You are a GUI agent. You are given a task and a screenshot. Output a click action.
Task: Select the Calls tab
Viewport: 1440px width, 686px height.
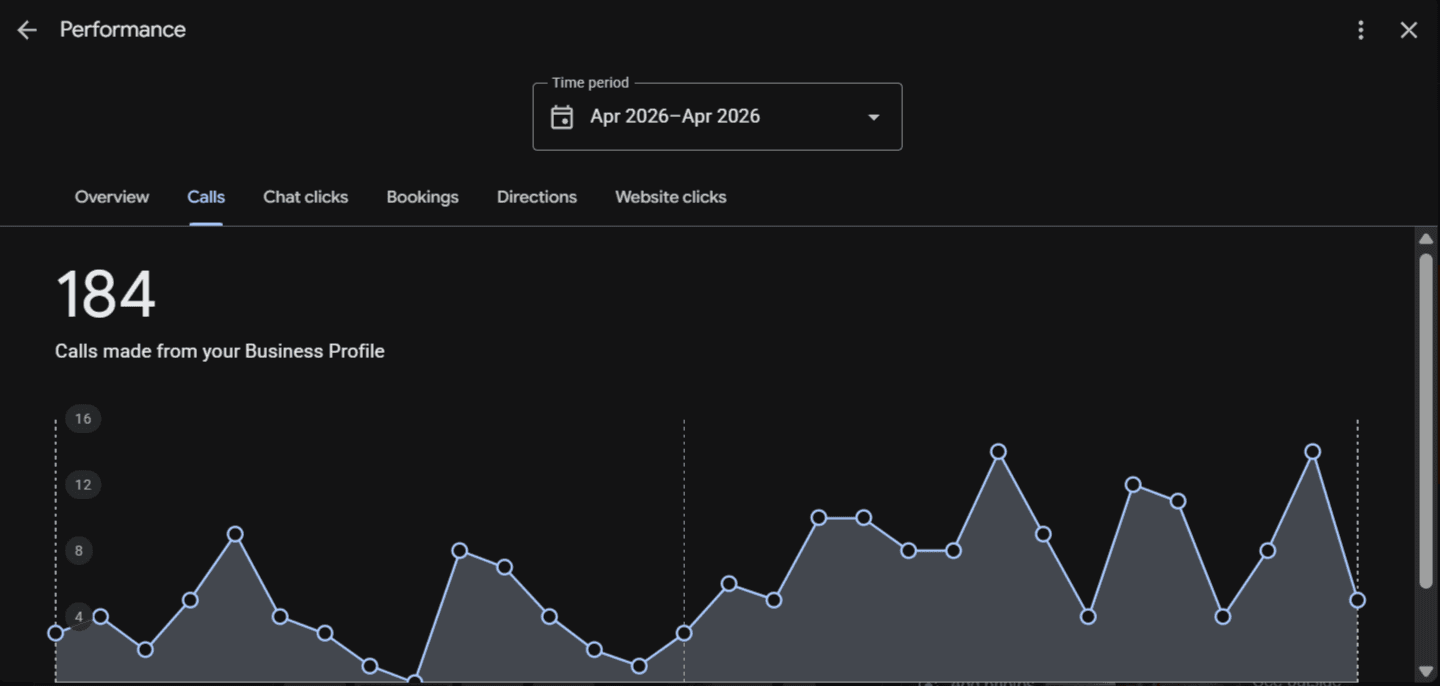[206, 197]
